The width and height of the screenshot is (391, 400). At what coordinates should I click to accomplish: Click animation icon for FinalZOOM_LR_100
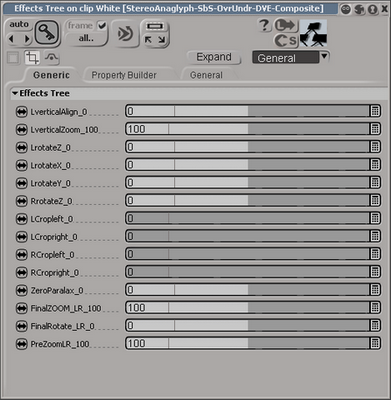click(x=22, y=308)
